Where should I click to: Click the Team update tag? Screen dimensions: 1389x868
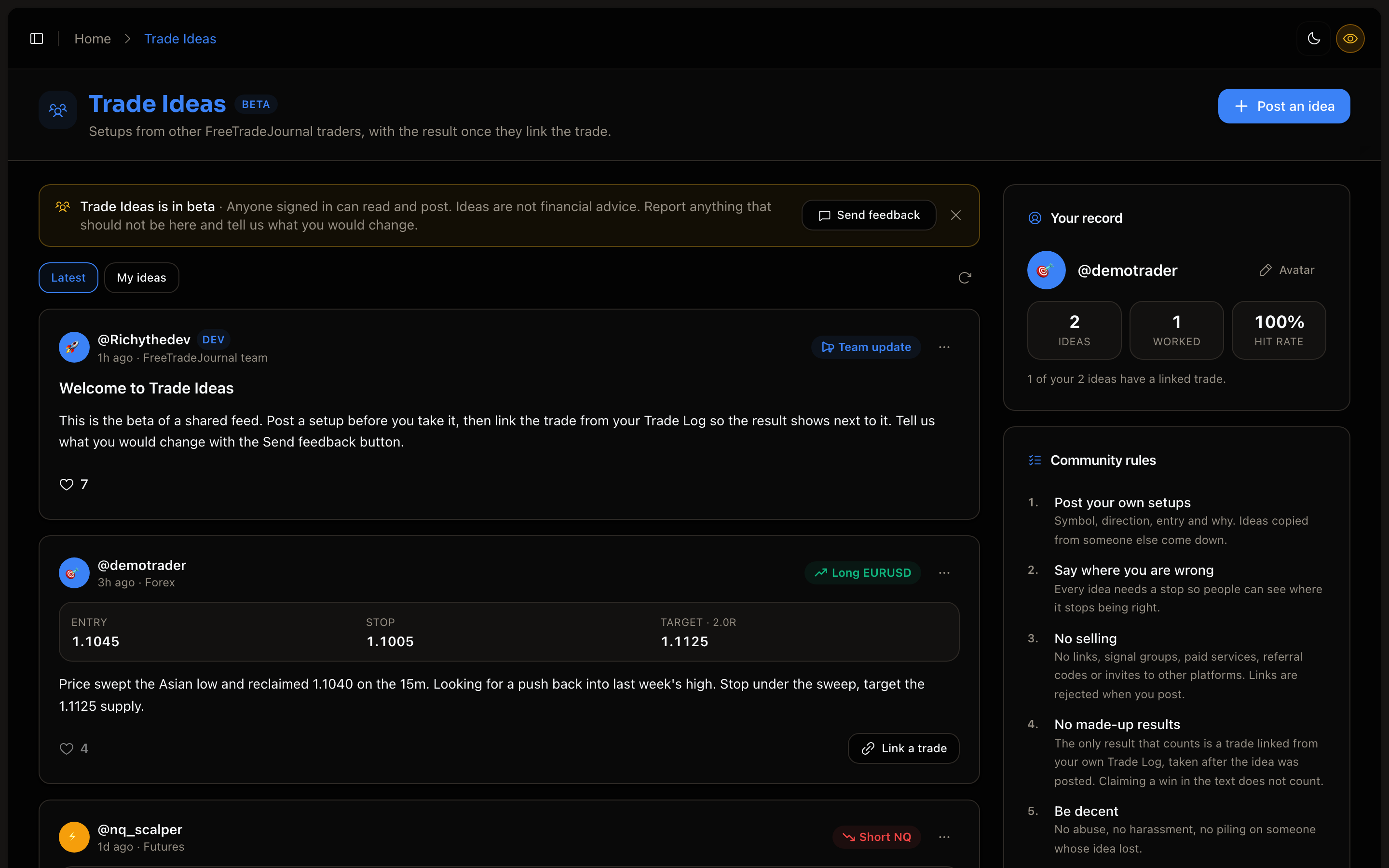tap(866, 347)
